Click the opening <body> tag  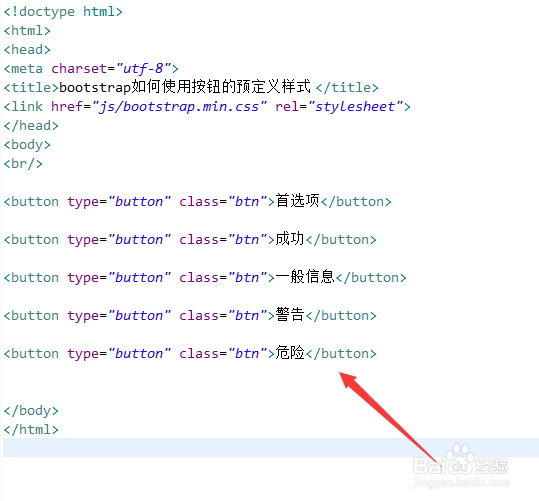tap(27, 145)
